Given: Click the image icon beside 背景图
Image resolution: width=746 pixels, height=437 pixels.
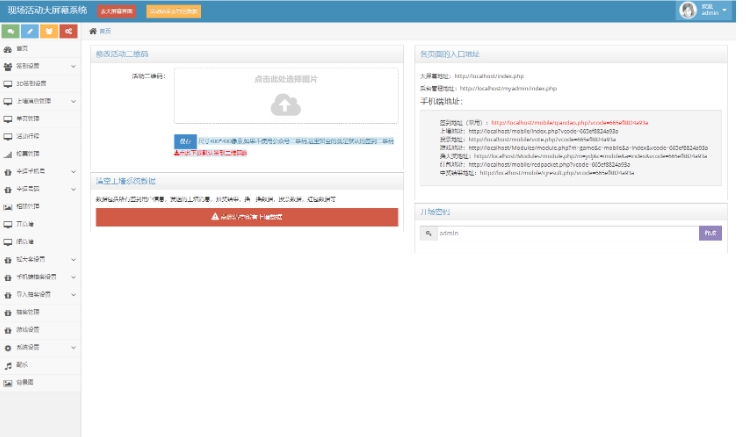Looking at the screenshot, I should click(8, 383).
